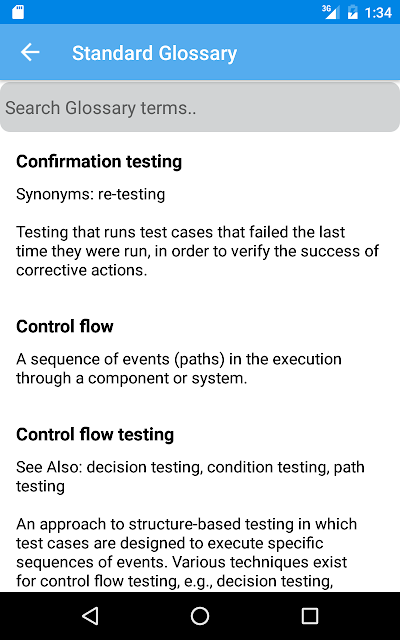Image resolution: width=400 pixels, height=640 pixels.
Task: Tap the Control flow definition text
Action: (179, 369)
